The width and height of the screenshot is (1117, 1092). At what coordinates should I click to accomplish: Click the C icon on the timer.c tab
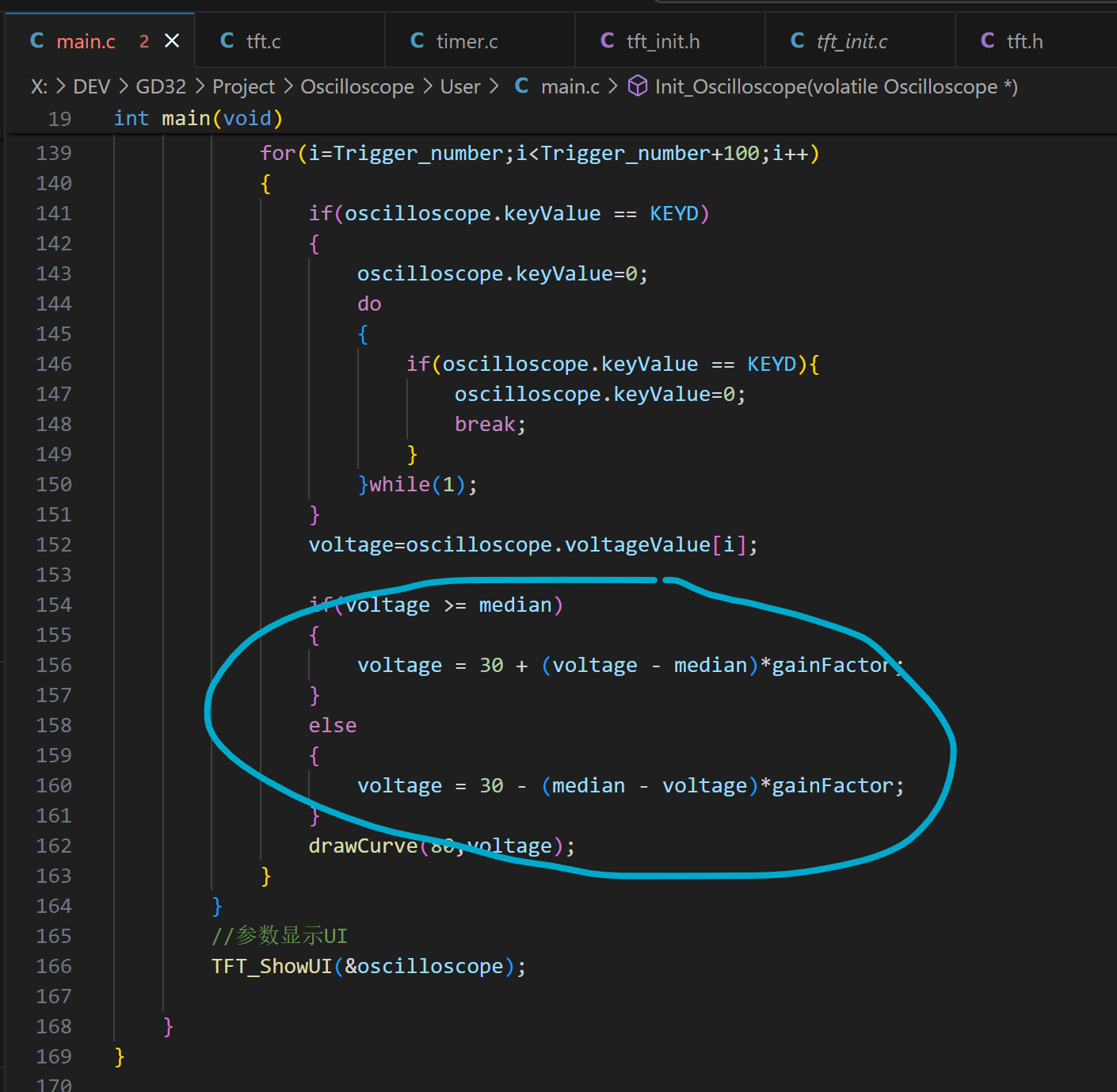(x=417, y=41)
